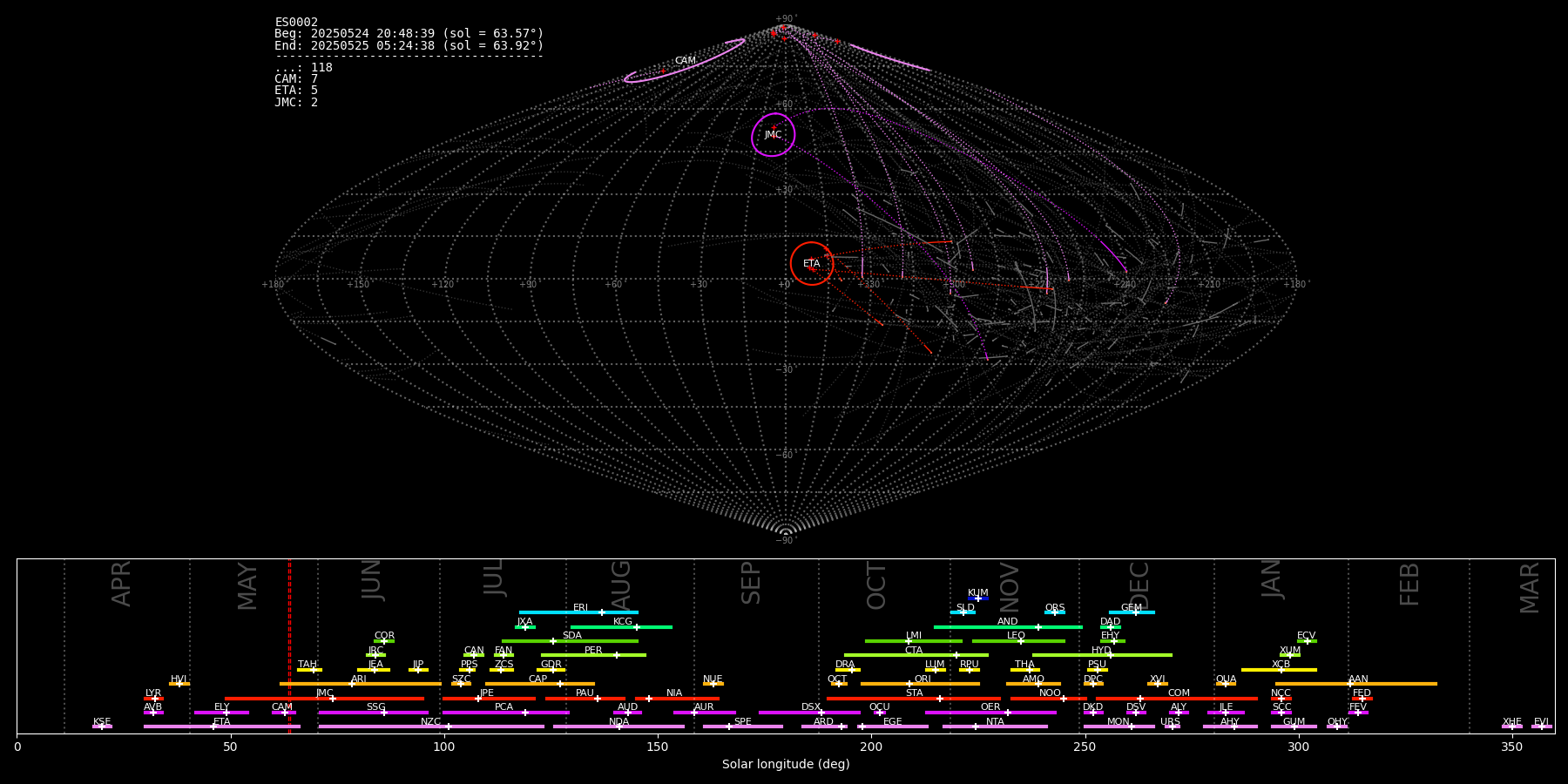Click the KUM shower bar in timeline
This screenshot has width=1568, height=784.
pos(978,598)
